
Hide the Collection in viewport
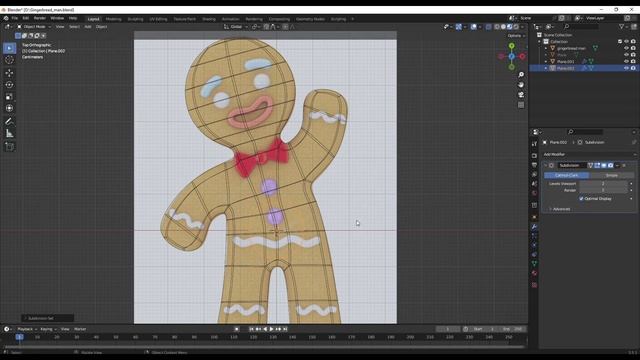click(x=626, y=42)
